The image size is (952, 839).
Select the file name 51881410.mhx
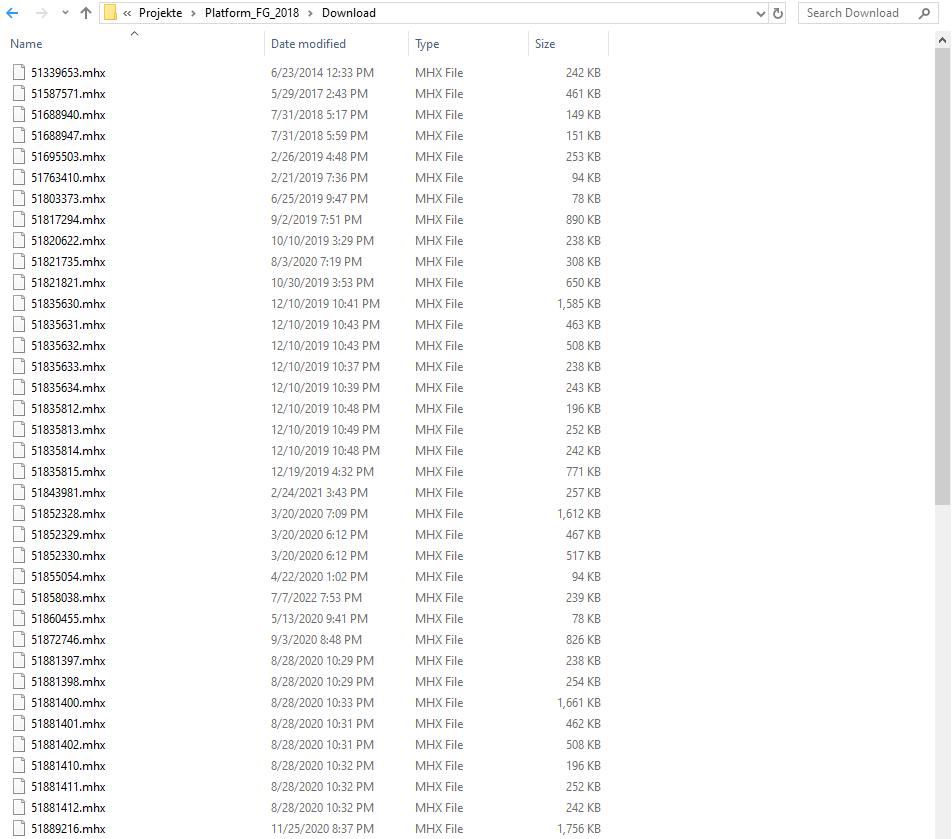(x=68, y=766)
